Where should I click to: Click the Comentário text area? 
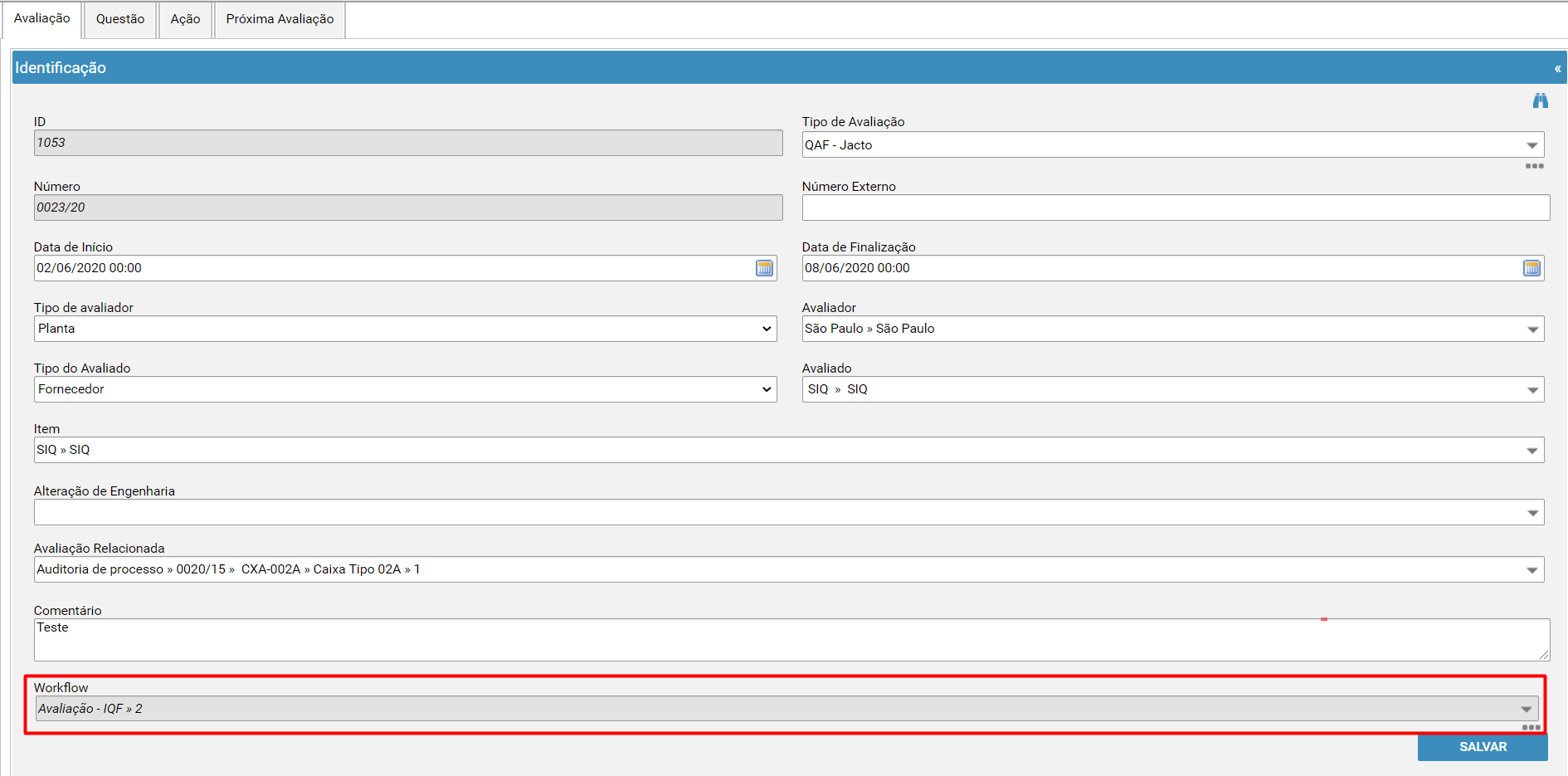(x=791, y=640)
